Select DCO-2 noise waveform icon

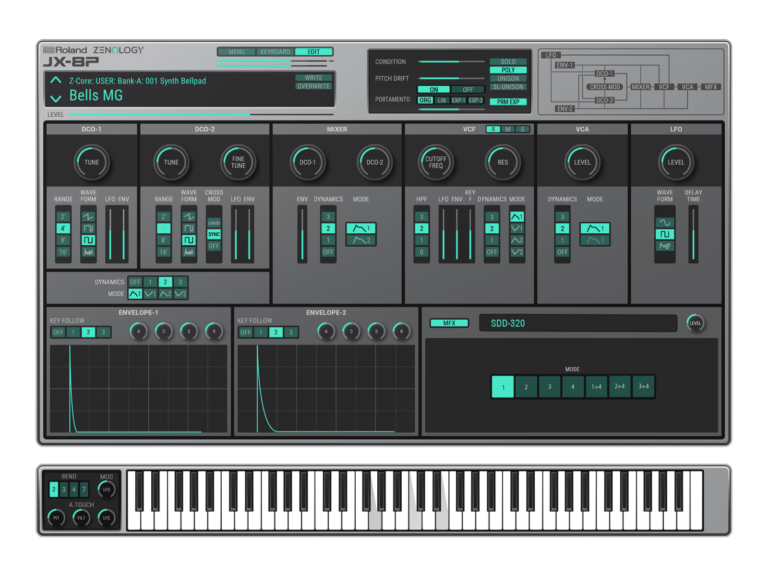[189, 252]
